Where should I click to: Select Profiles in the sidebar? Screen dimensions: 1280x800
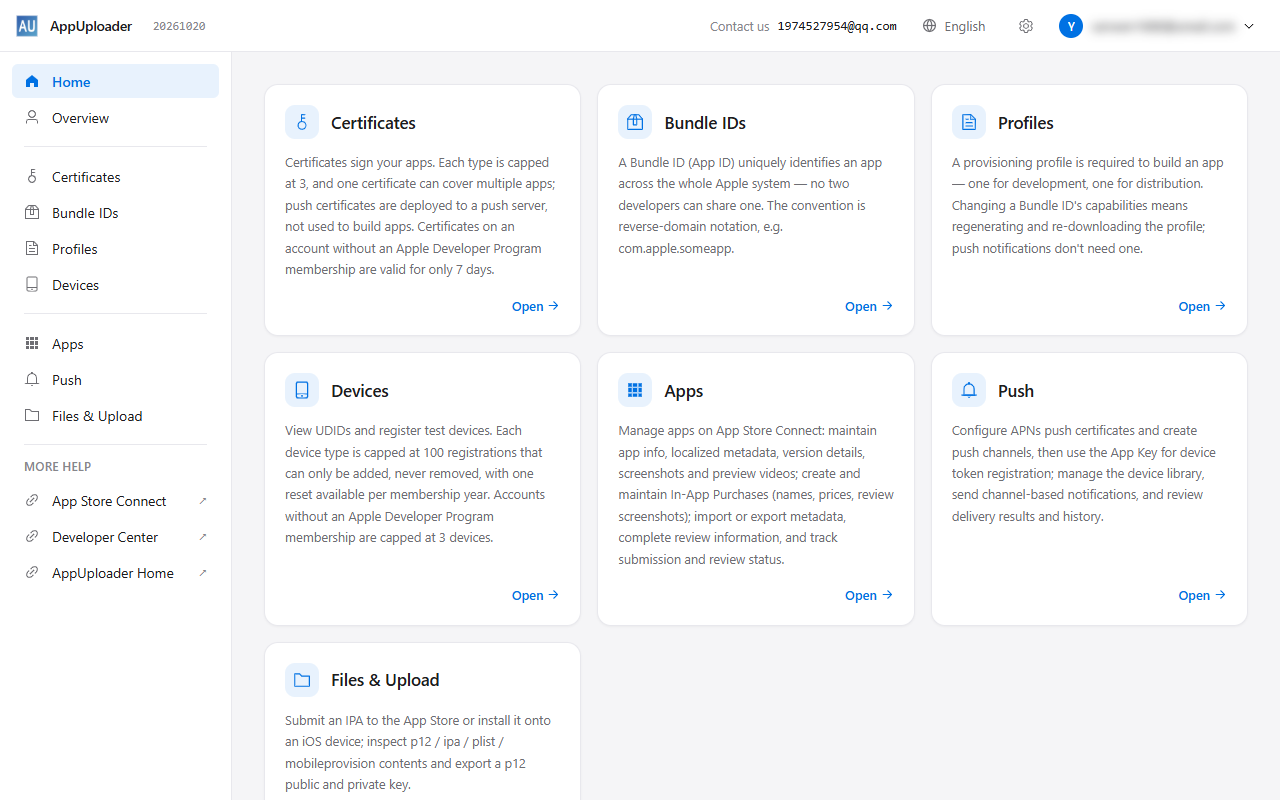point(115,249)
